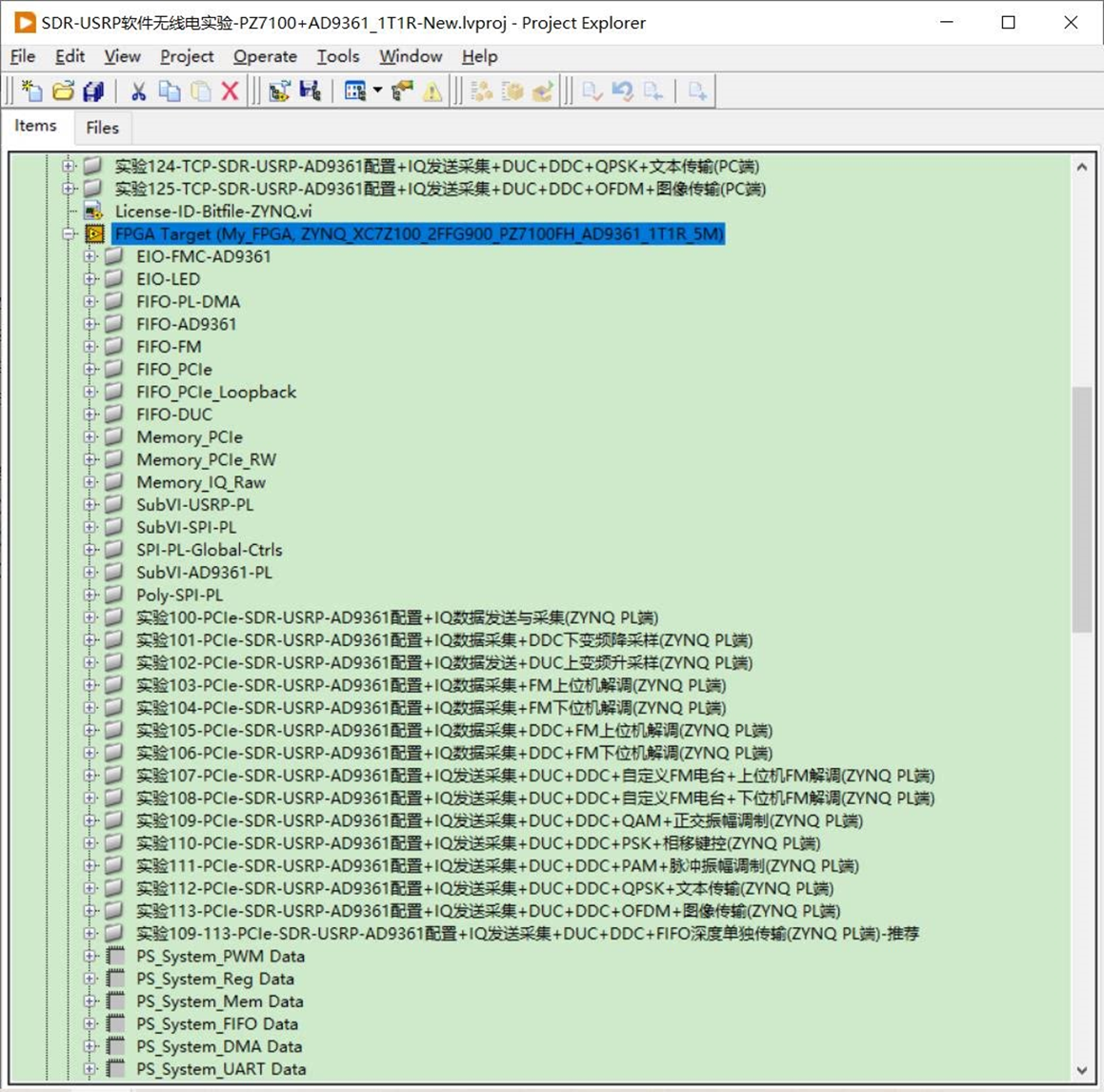The width and height of the screenshot is (1104, 1092).
Task: Open the Window menu
Action: pyautogui.click(x=411, y=56)
